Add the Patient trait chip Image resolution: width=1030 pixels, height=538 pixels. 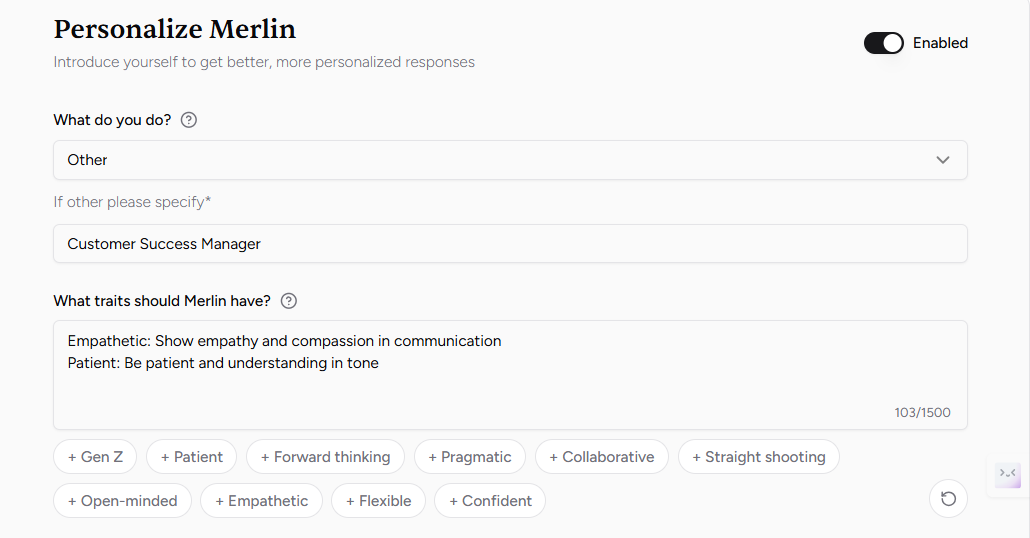click(191, 457)
